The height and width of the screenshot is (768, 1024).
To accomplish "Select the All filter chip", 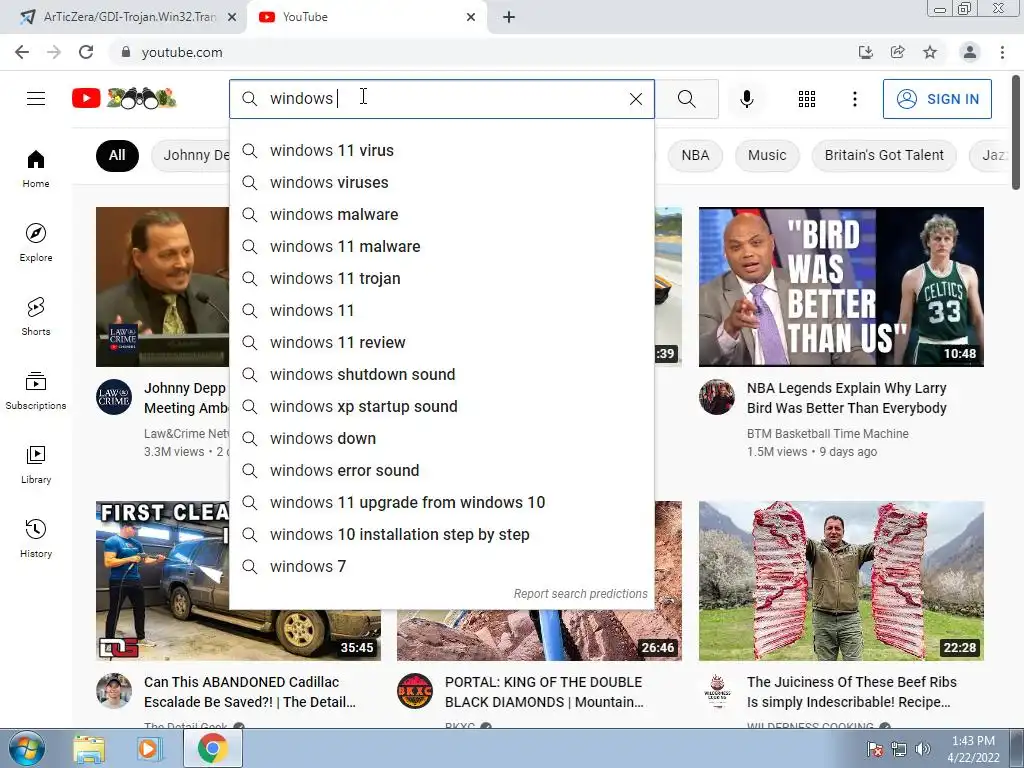I will pos(117,155).
